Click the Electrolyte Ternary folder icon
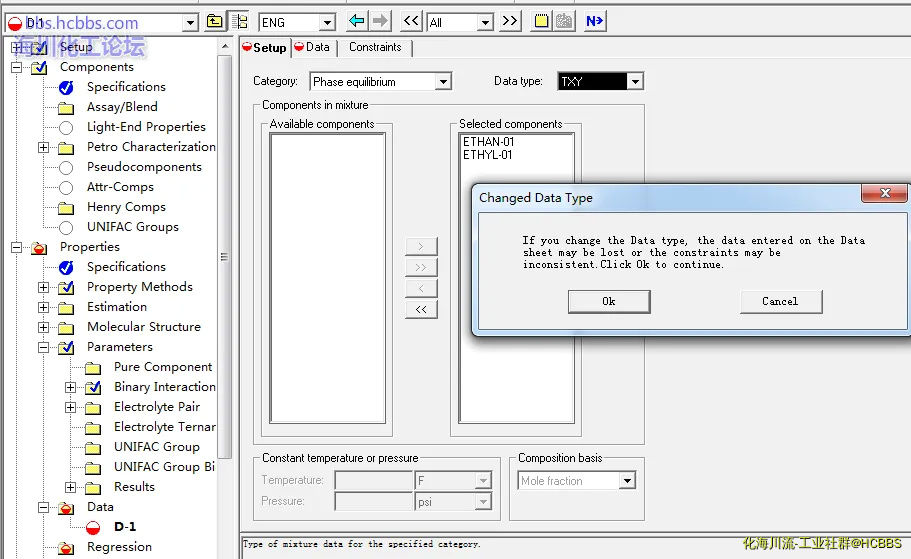The width and height of the screenshot is (911, 559). click(93, 428)
